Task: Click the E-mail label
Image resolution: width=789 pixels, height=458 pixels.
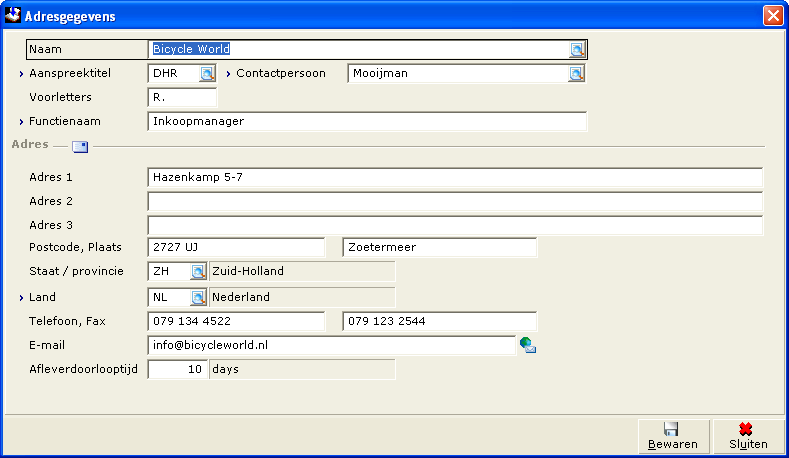Action: click(x=47, y=345)
